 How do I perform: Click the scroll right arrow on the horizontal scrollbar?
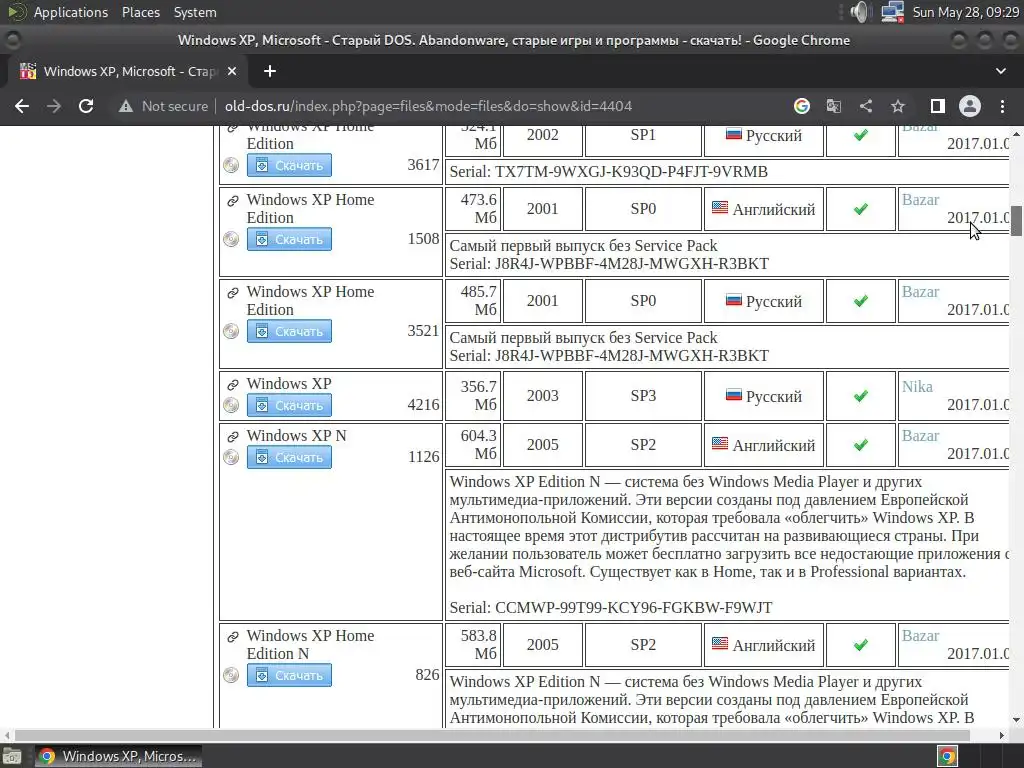coord(1002,735)
